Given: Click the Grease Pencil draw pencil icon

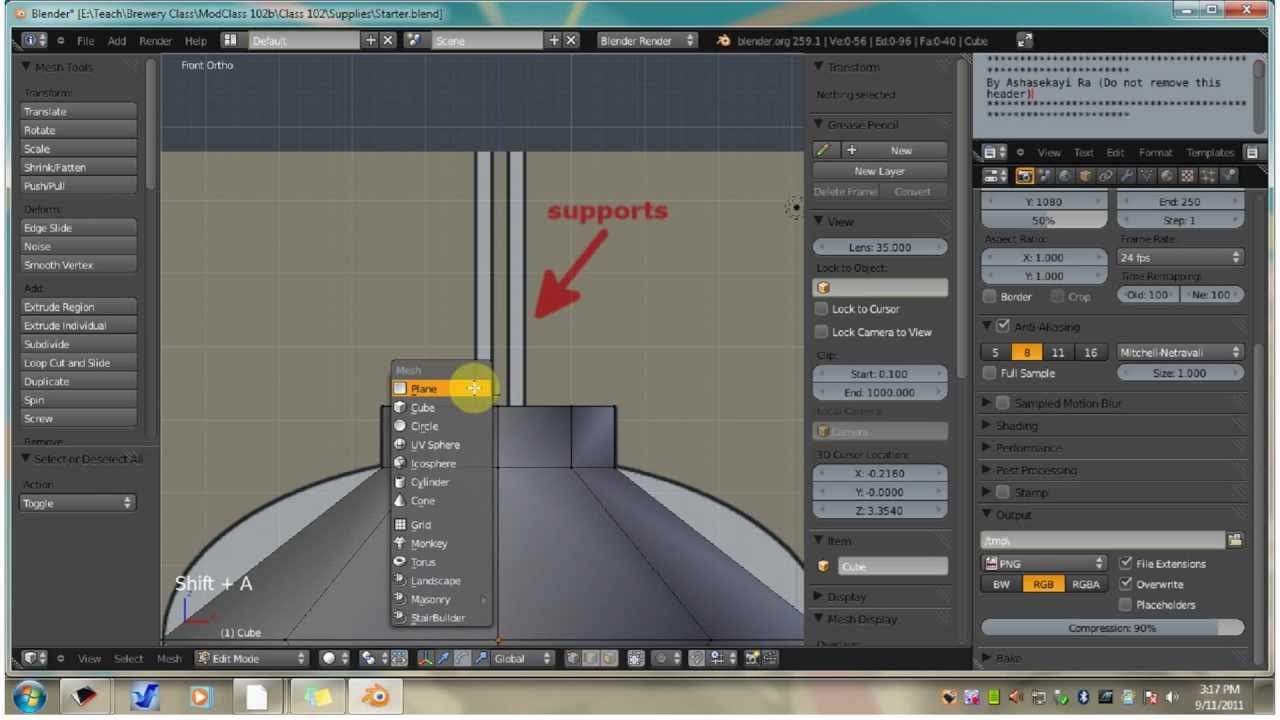Looking at the screenshot, I should [823, 150].
